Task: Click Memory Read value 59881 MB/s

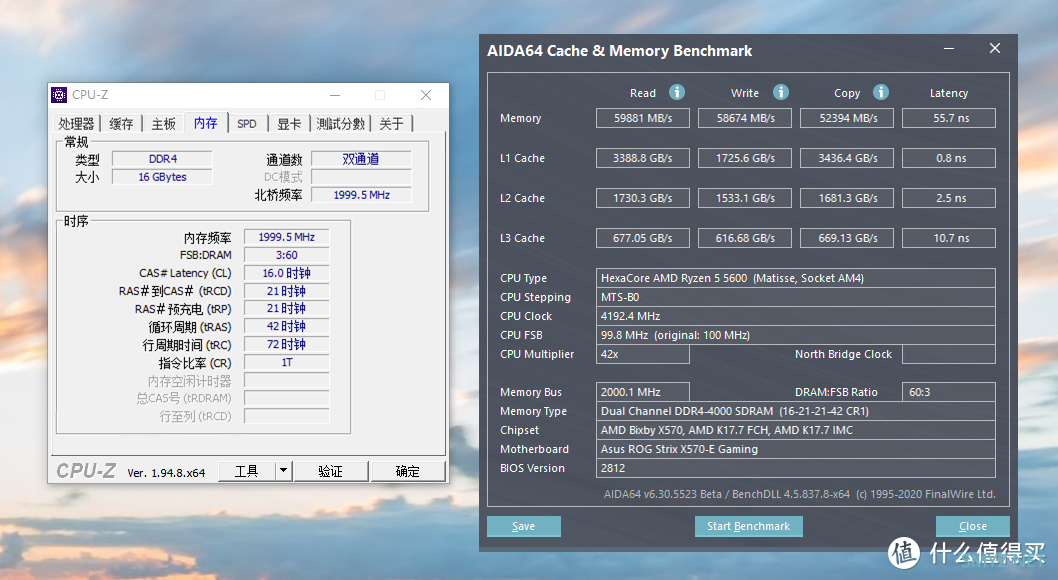Action: coord(643,118)
